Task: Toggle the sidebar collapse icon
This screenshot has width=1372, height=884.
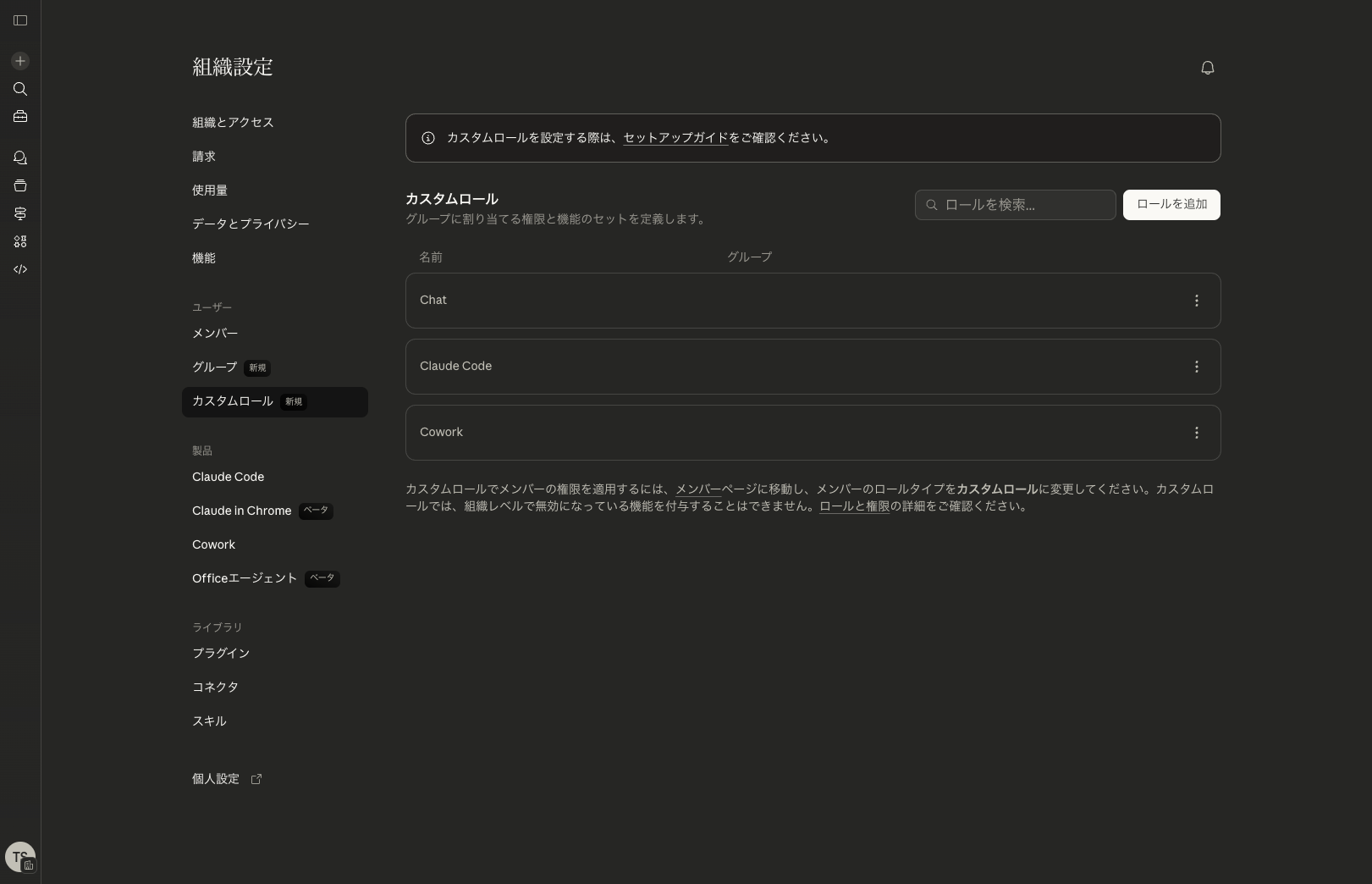Action: tap(20, 20)
